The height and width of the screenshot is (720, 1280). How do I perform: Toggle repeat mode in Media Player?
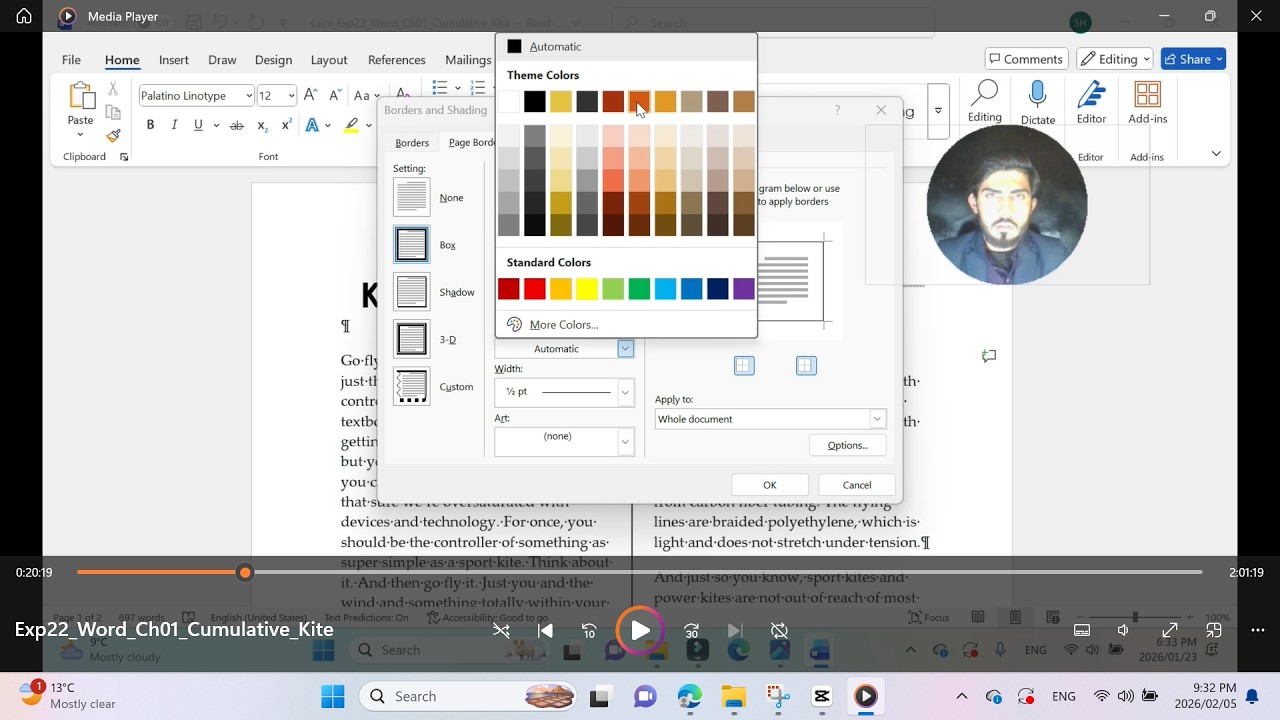click(x=780, y=630)
